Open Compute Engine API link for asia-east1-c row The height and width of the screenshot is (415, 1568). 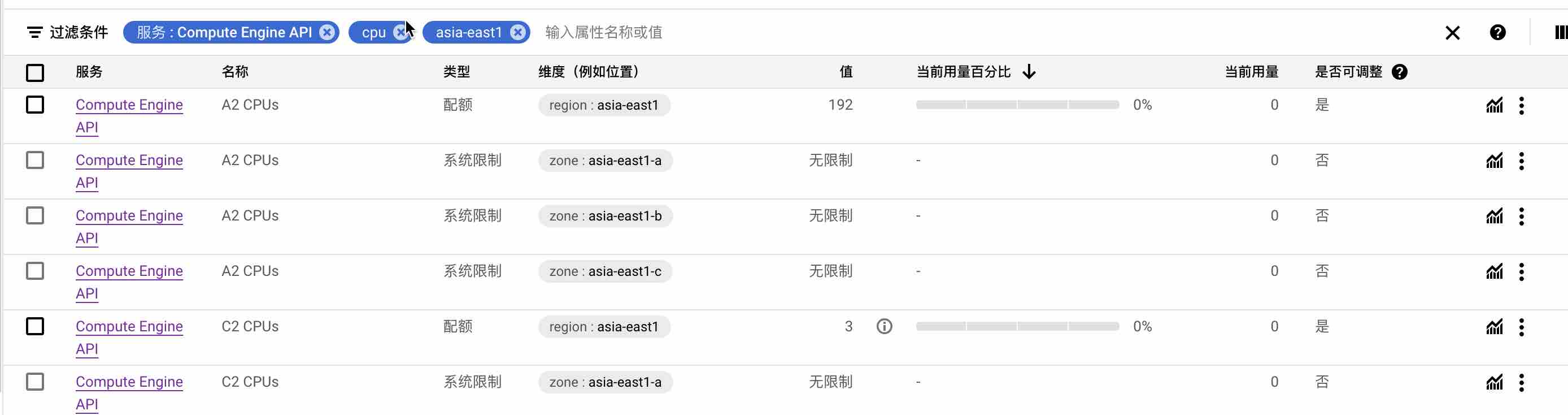coord(129,282)
